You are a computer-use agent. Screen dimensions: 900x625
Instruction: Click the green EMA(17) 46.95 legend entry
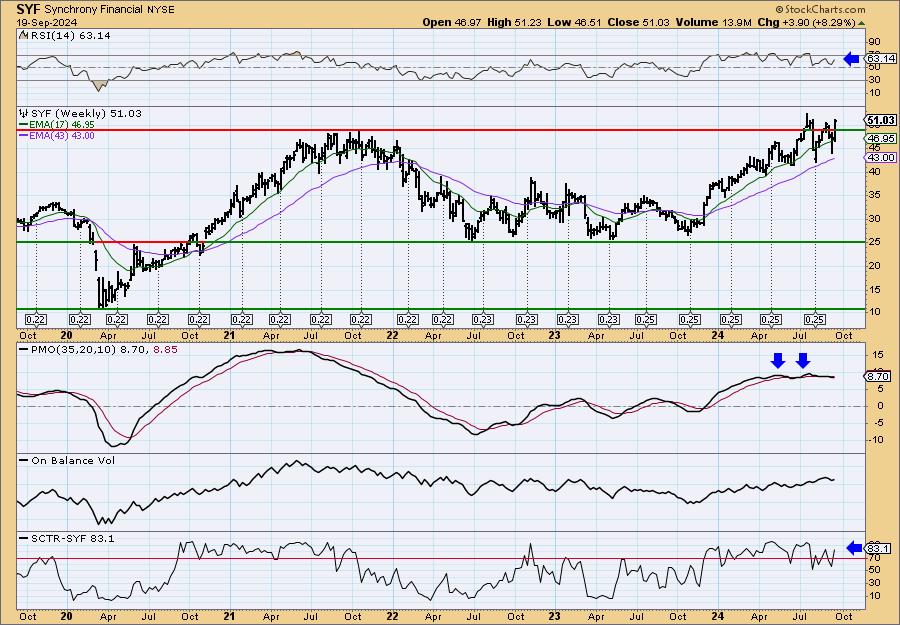coord(57,124)
